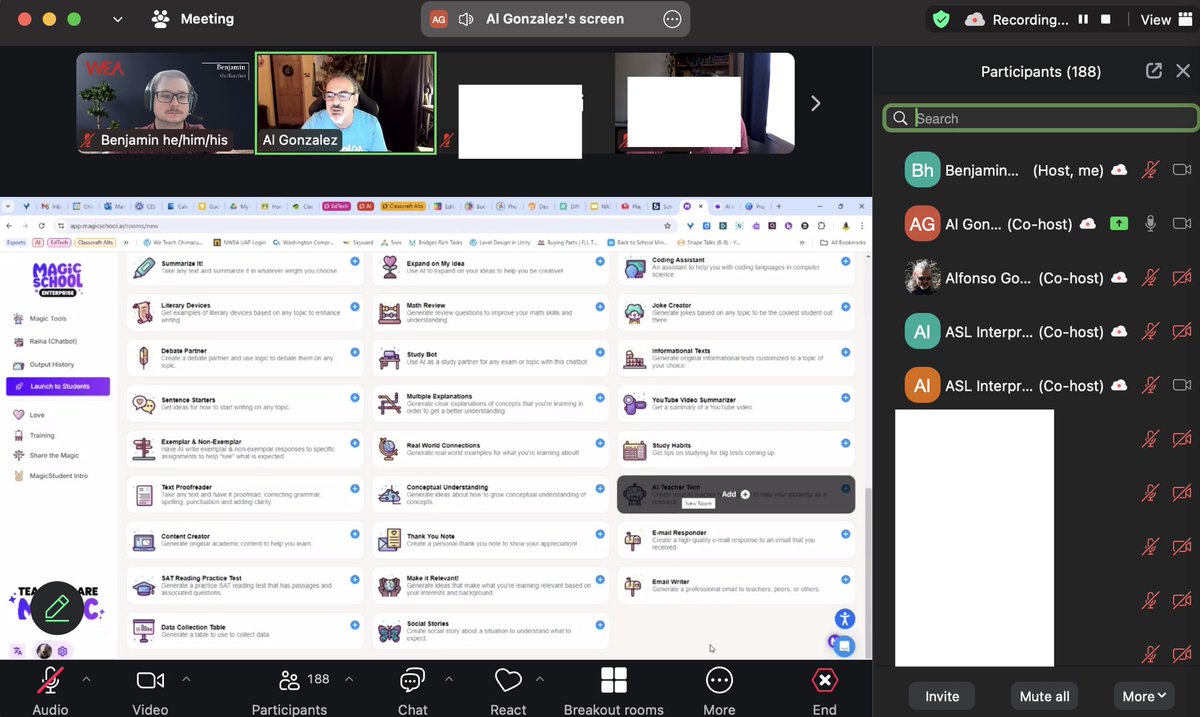Open the Data Collection Table card
Screen dimensions: 1200x717
pyautogui.click(x=246, y=630)
